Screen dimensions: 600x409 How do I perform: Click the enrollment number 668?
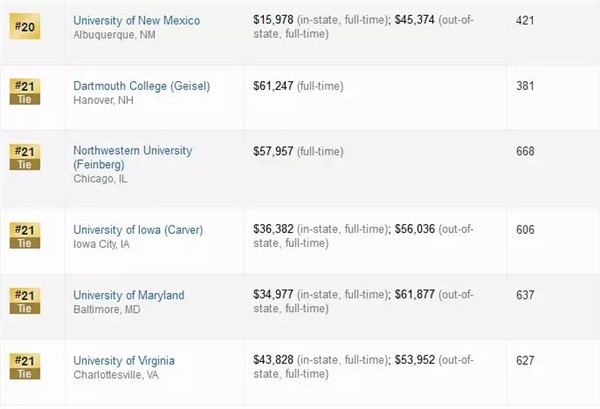pyautogui.click(x=525, y=151)
